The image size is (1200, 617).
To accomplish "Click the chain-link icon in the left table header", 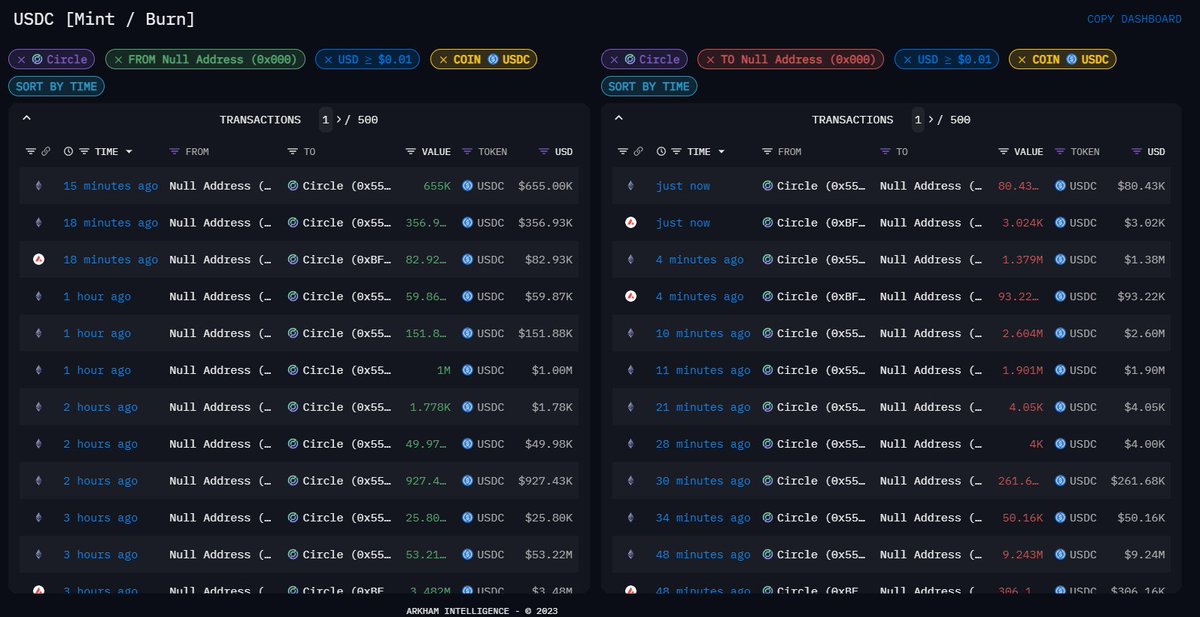I will click(45, 151).
